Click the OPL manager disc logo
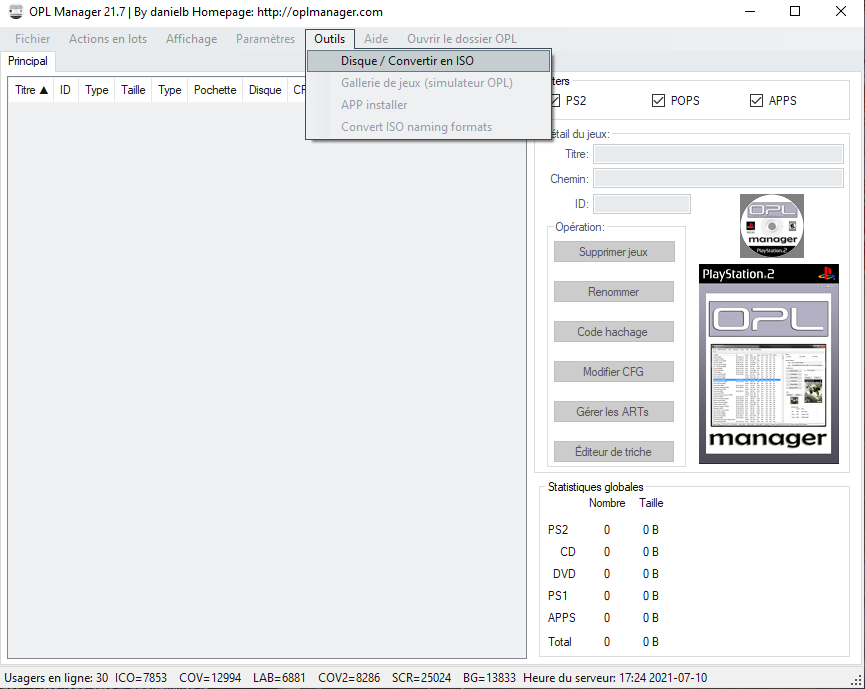The width and height of the screenshot is (865, 689). point(772,226)
